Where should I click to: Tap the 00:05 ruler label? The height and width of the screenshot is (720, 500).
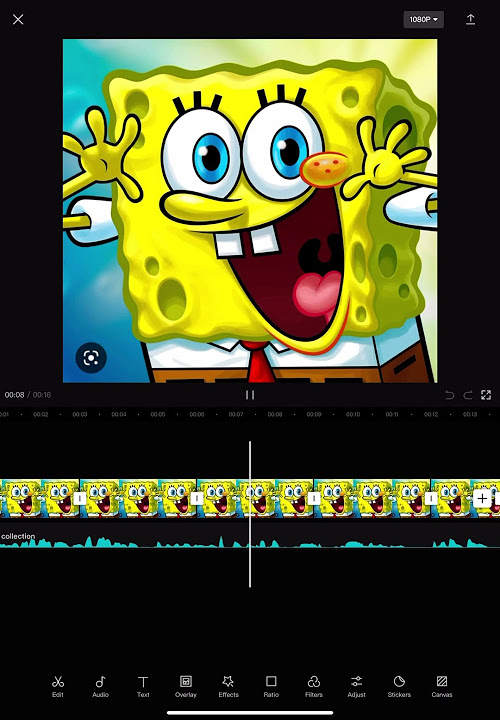point(158,414)
